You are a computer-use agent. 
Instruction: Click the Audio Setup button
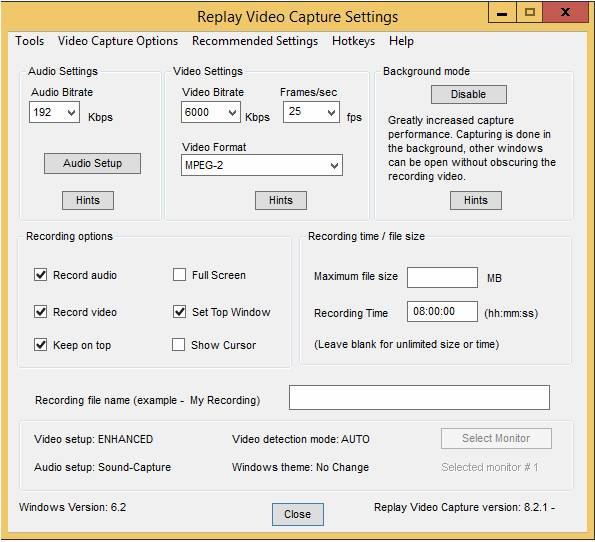(x=92, y=164)
